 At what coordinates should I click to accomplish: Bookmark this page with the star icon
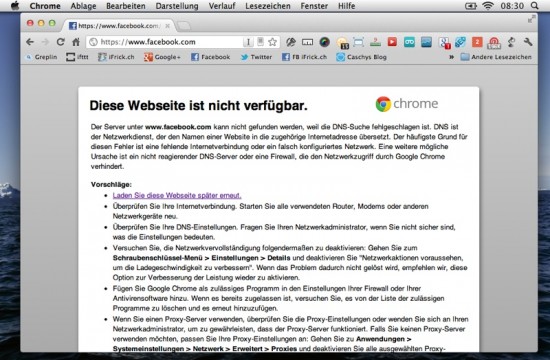pyautogui.click(x=273, y=42)
